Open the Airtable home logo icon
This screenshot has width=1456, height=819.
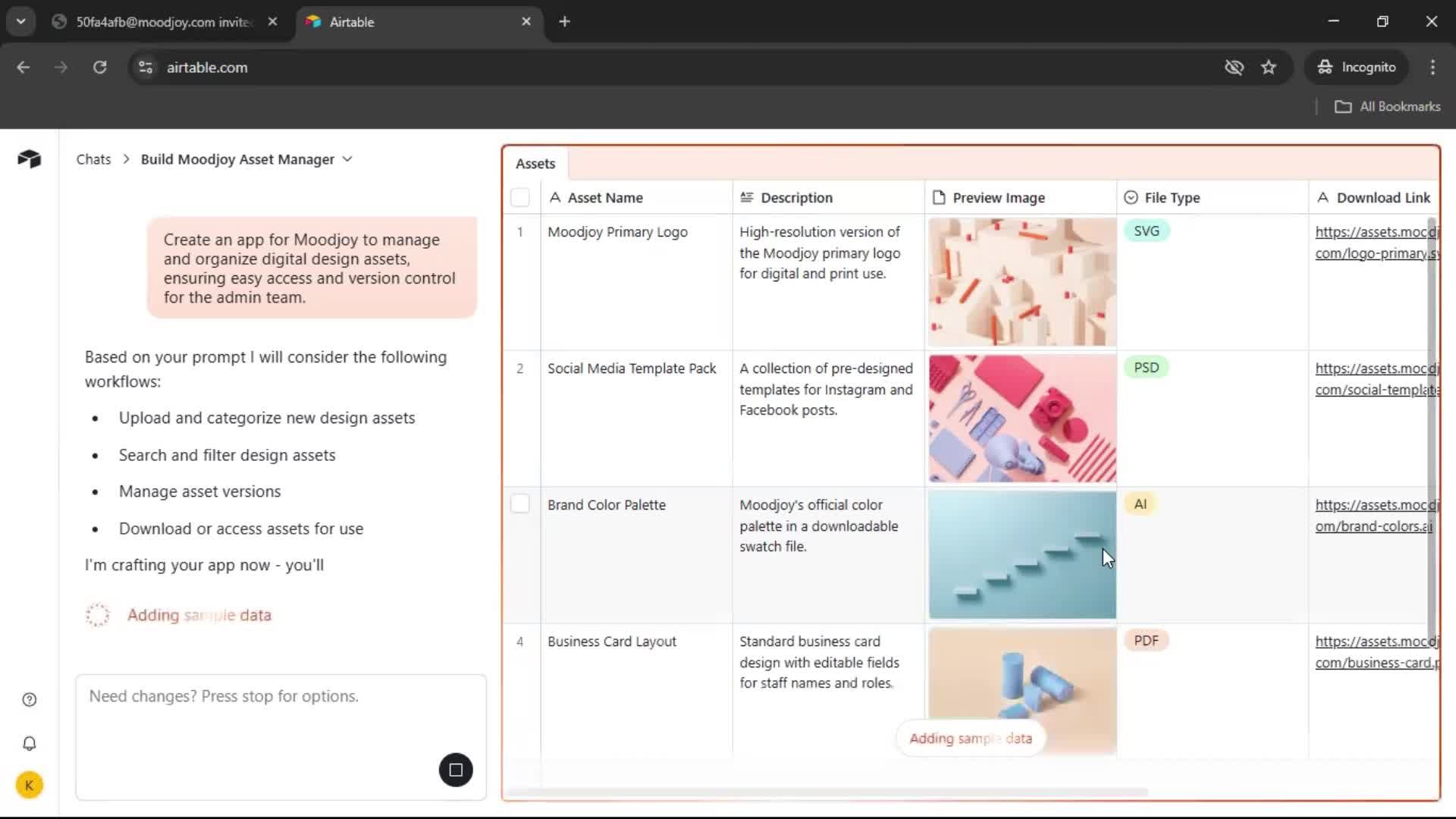[x=29, y=158]
